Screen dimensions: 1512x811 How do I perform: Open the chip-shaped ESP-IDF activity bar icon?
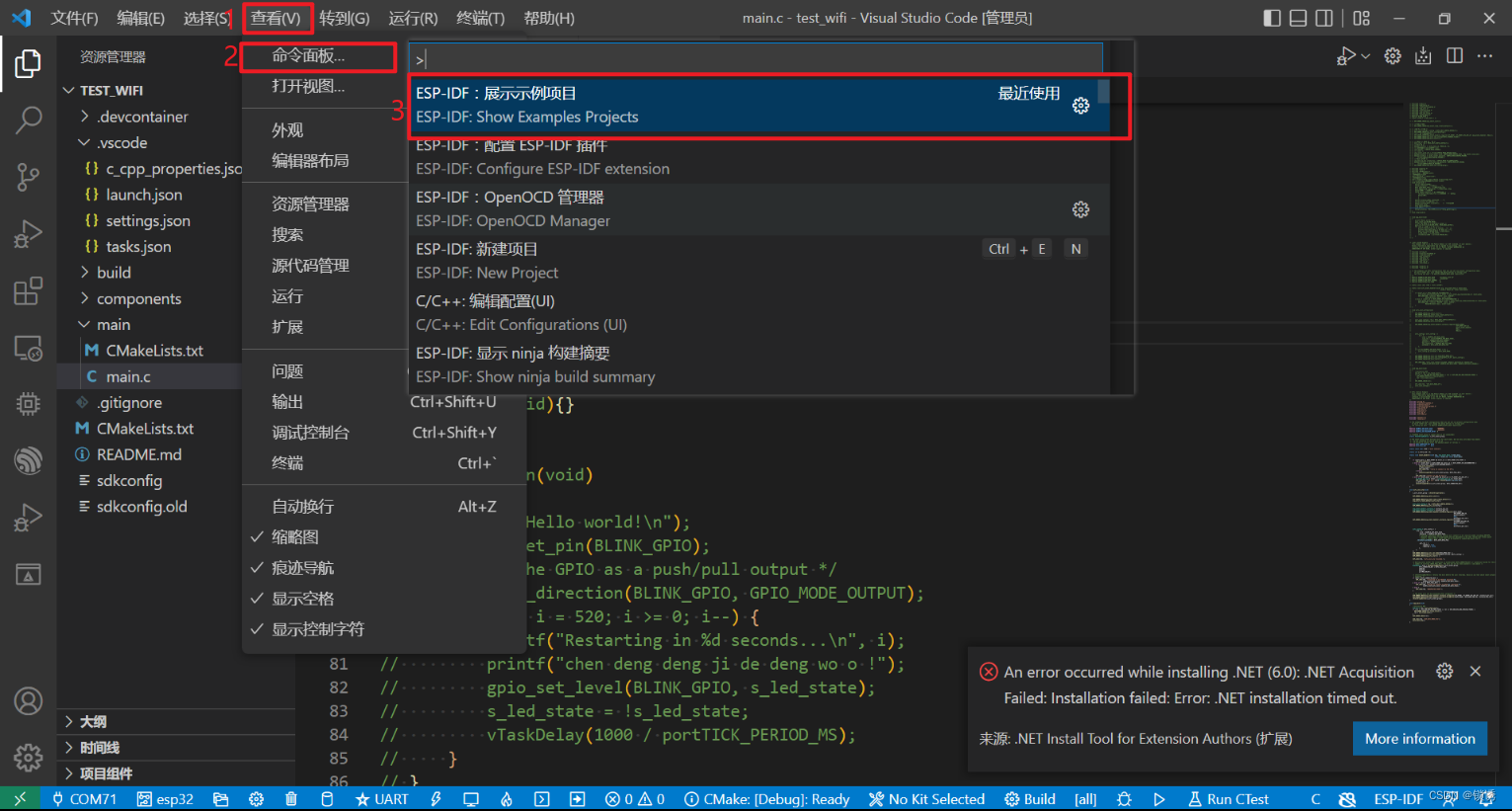pos(28,403)
